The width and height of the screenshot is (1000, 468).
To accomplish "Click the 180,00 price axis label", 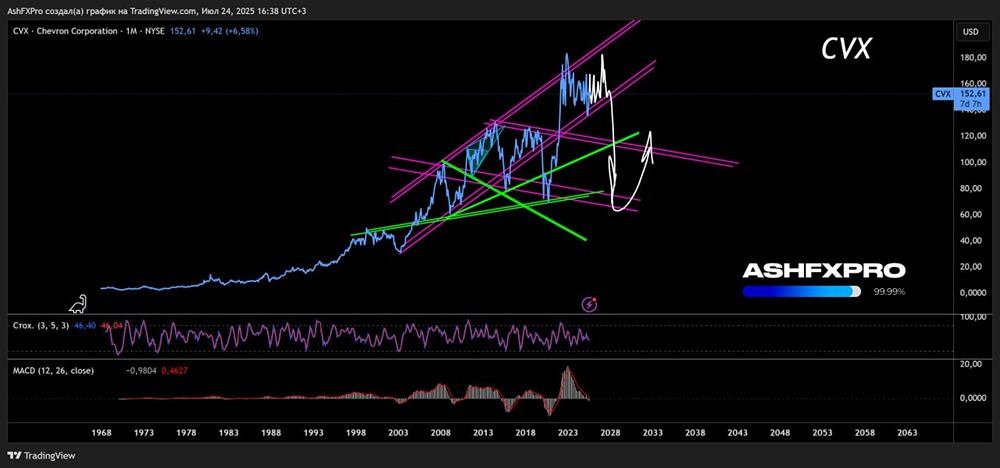I will tap(974, 58).
